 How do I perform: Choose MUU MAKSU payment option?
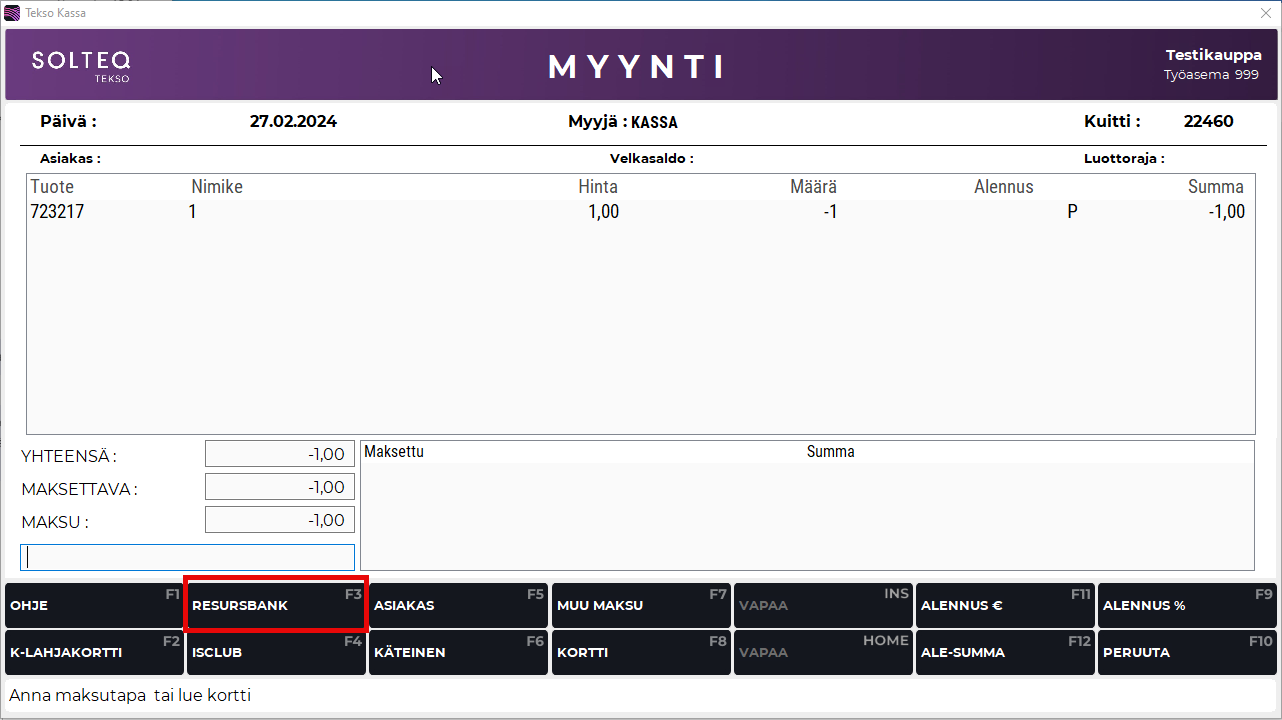(x=641, y=606)
